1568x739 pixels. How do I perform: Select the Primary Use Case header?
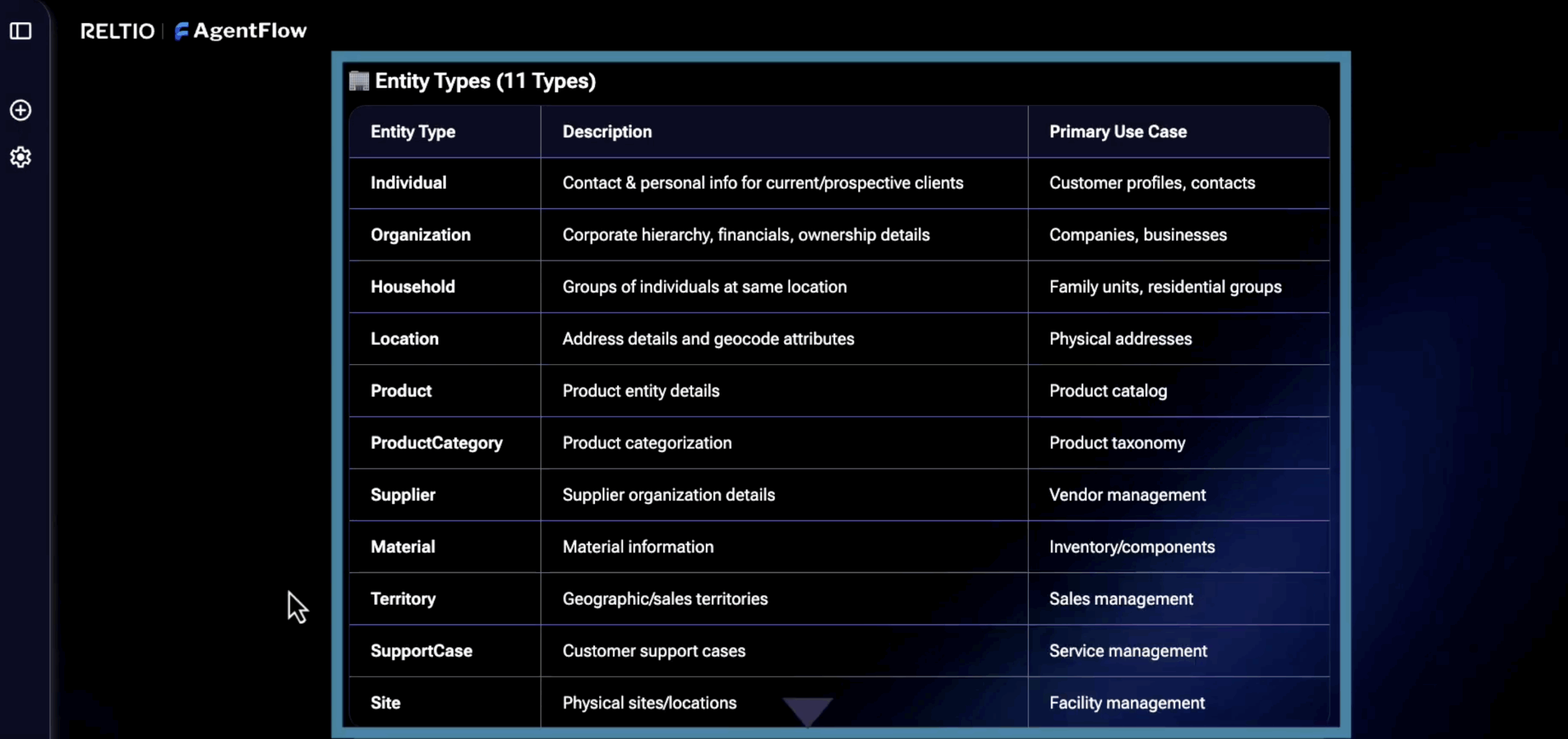tap(1118, 132)
